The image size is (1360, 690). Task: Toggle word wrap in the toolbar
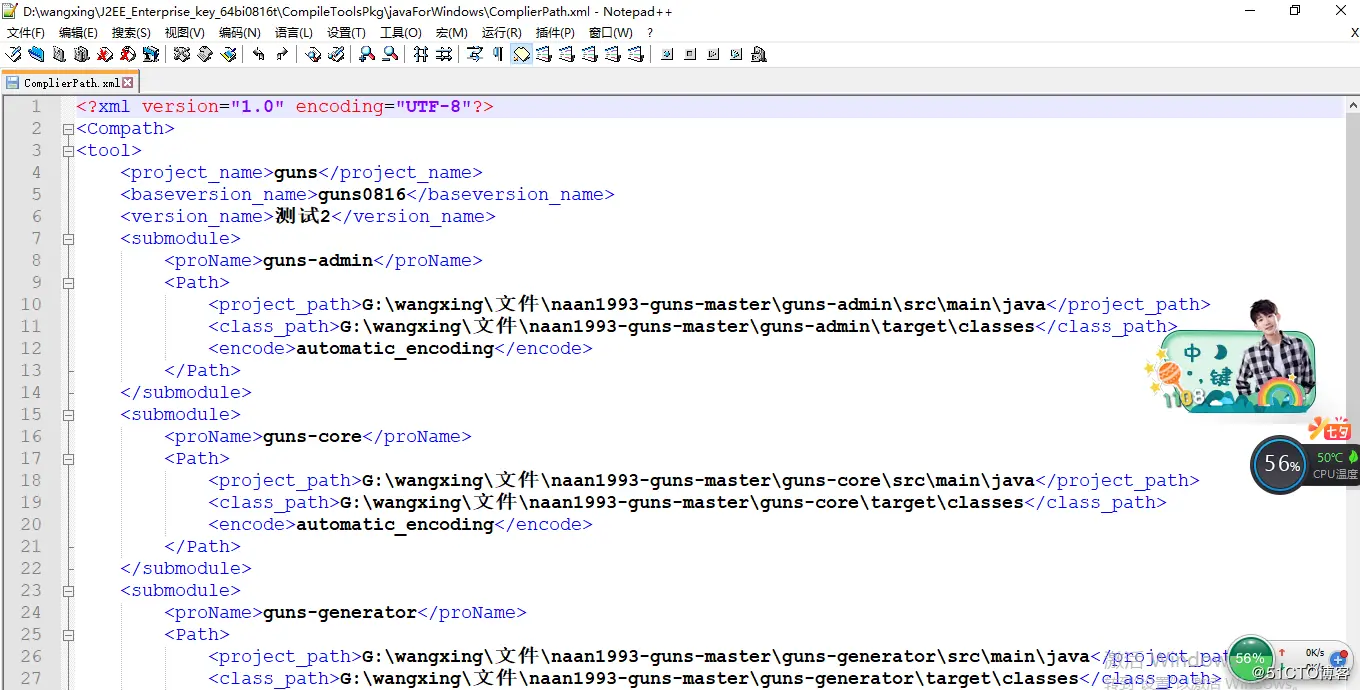click(475, 54)
